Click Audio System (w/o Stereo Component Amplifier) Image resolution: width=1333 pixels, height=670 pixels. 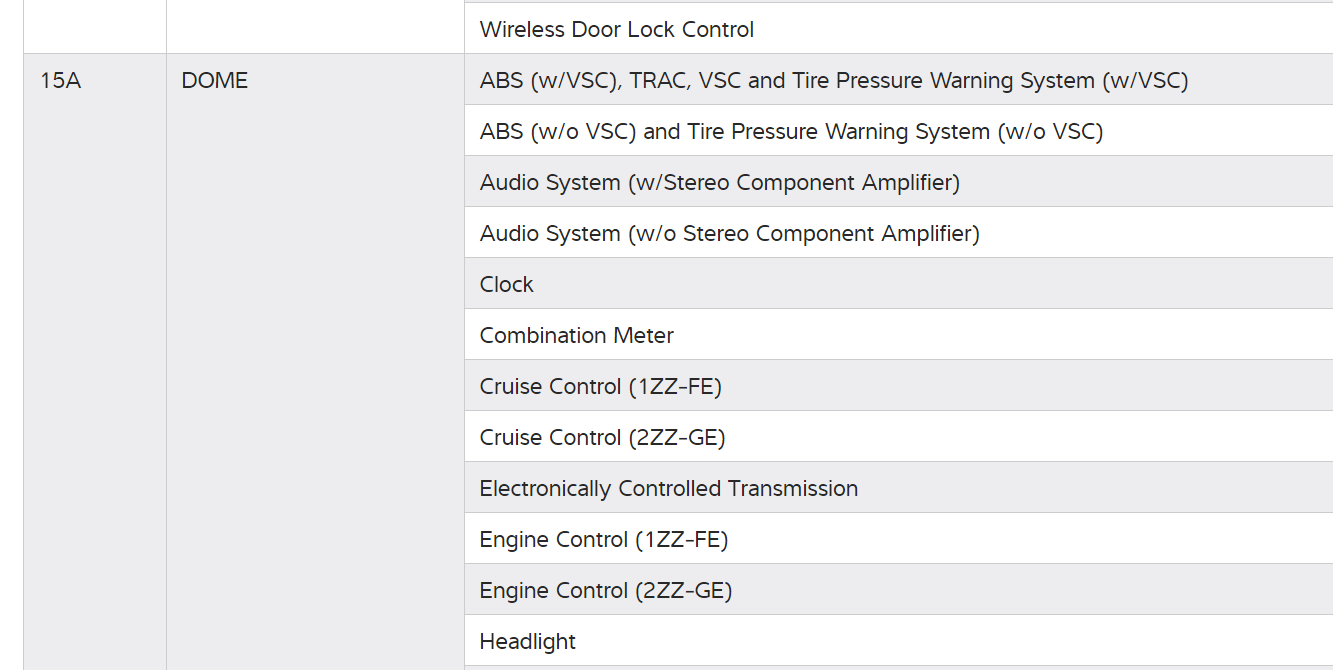pos(729,234)
